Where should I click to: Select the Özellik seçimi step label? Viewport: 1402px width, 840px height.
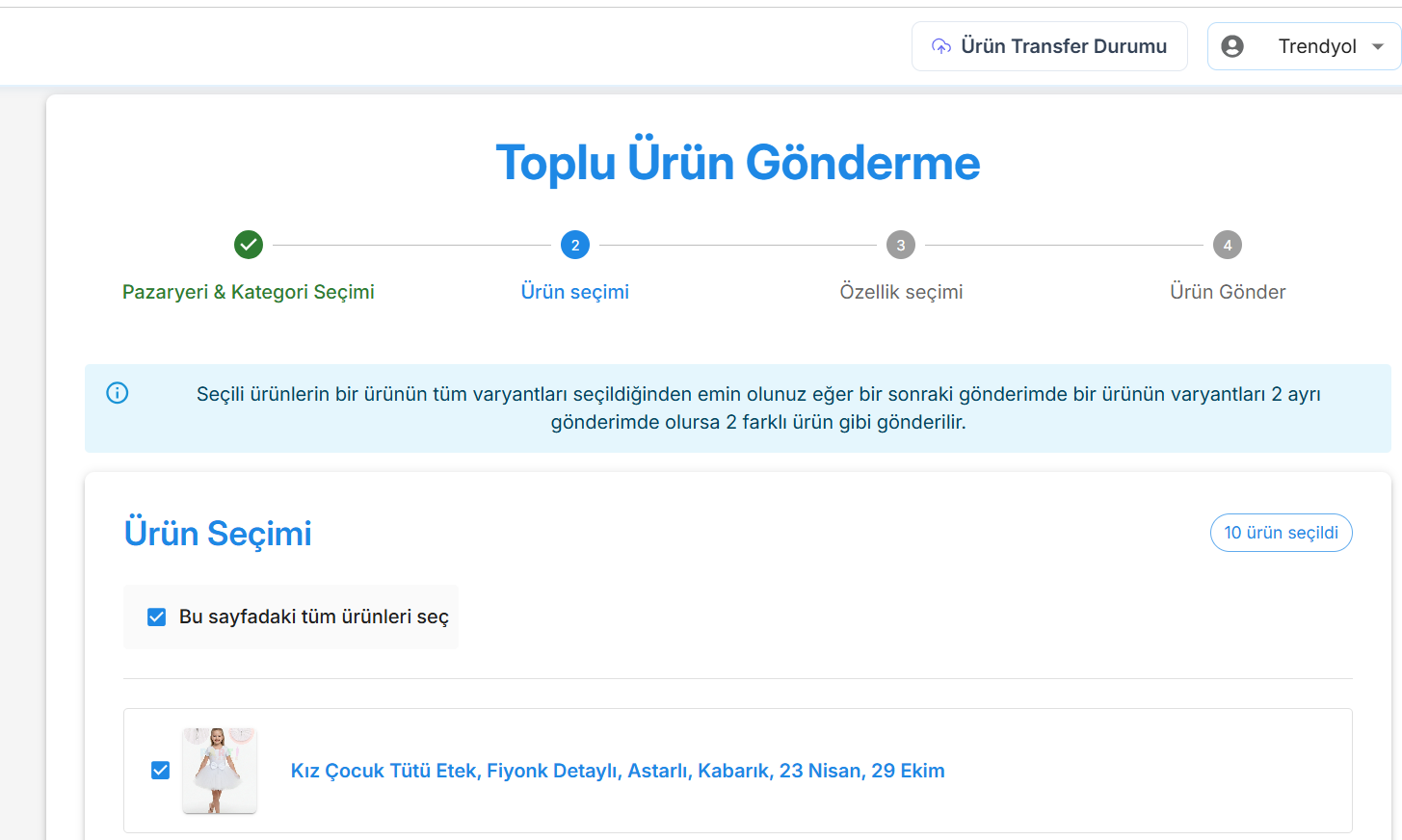point(901,292)
